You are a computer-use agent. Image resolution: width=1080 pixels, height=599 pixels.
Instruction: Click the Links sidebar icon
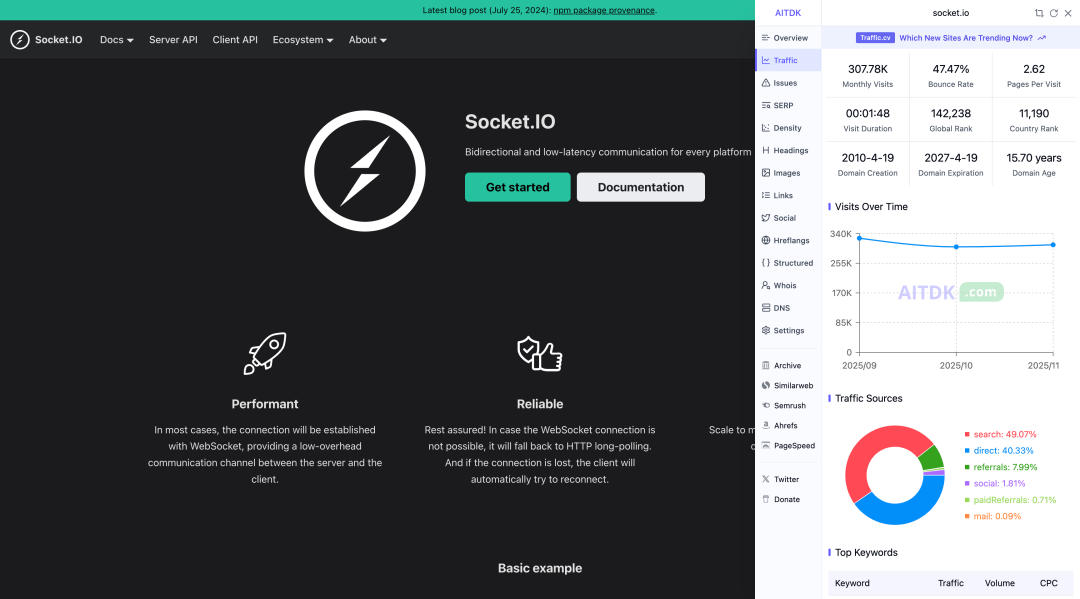pyautogui.click(x=766, y=196)
